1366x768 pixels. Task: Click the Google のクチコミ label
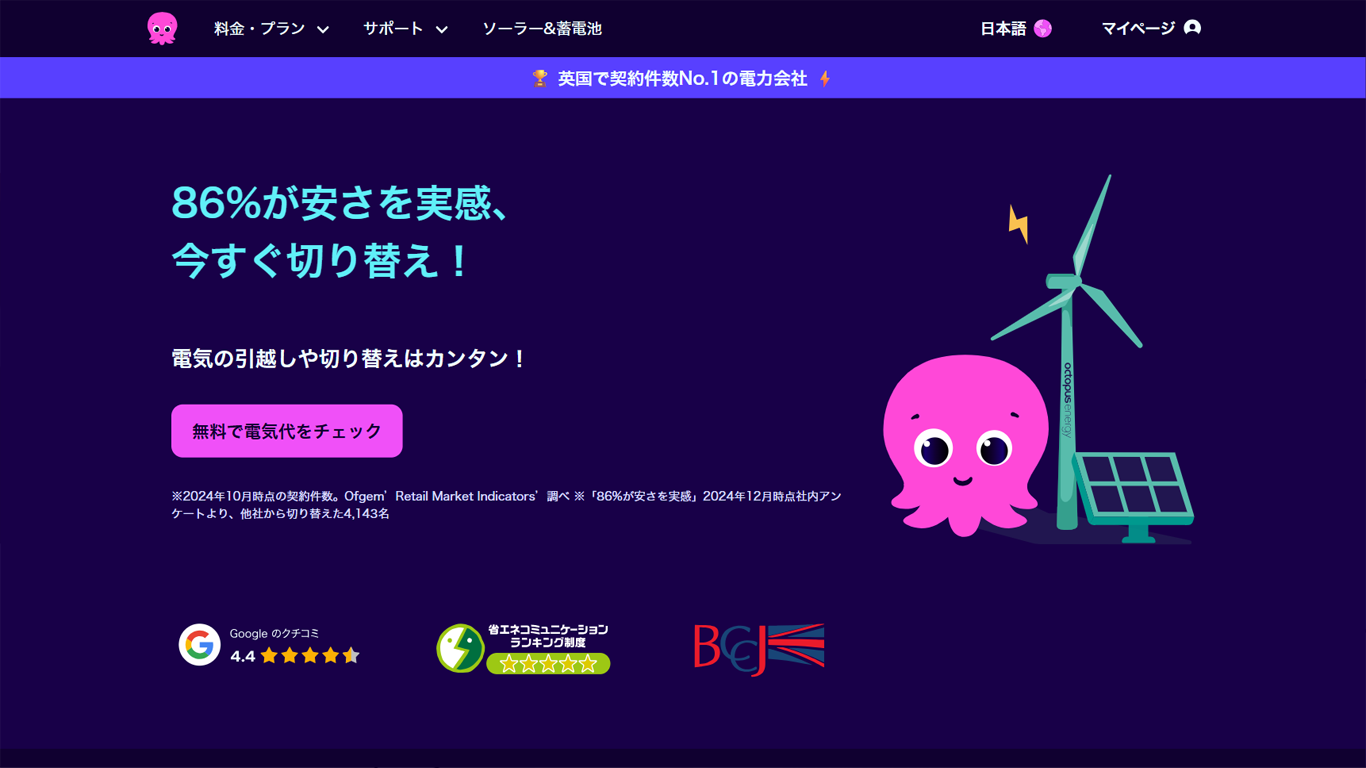coord(275,633)
